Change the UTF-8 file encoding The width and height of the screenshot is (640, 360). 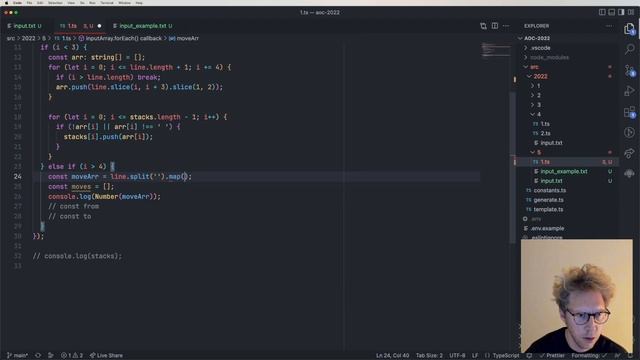(x=457, y=356)
